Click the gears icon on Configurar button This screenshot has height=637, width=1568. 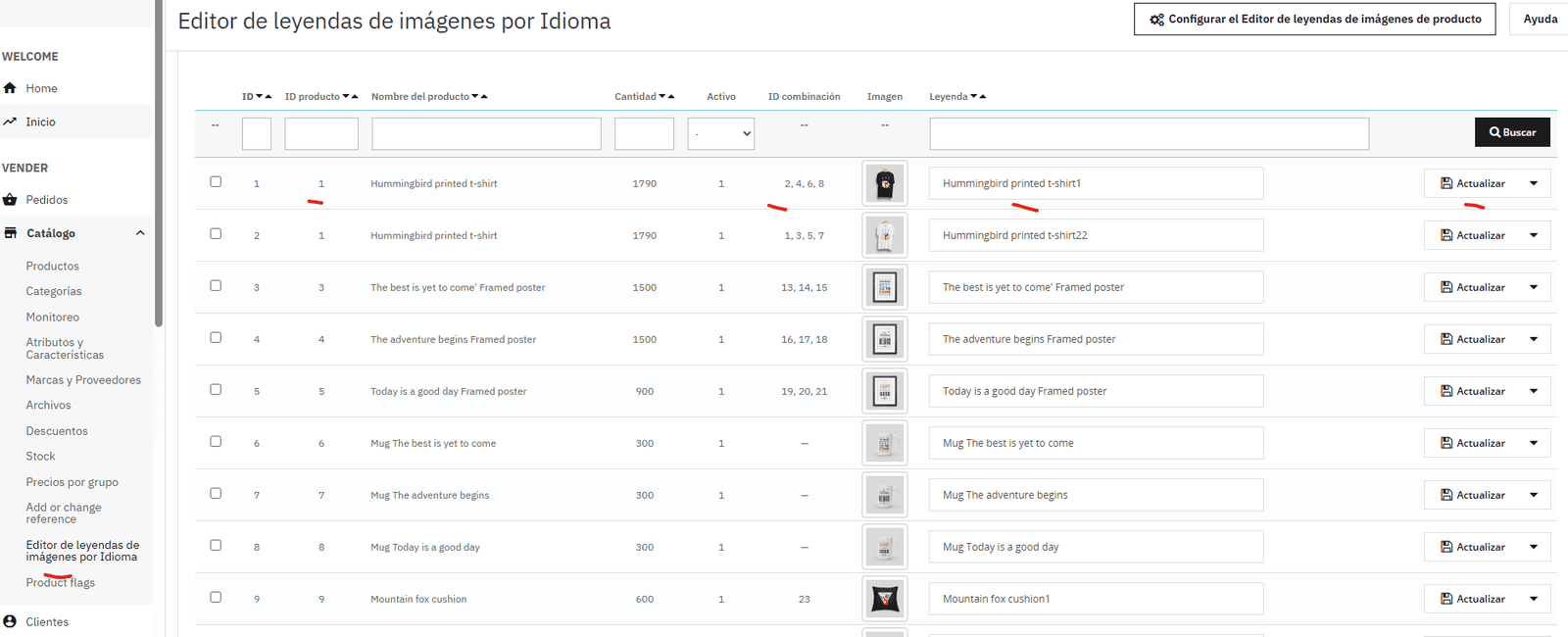click(x=1157, y=19)
